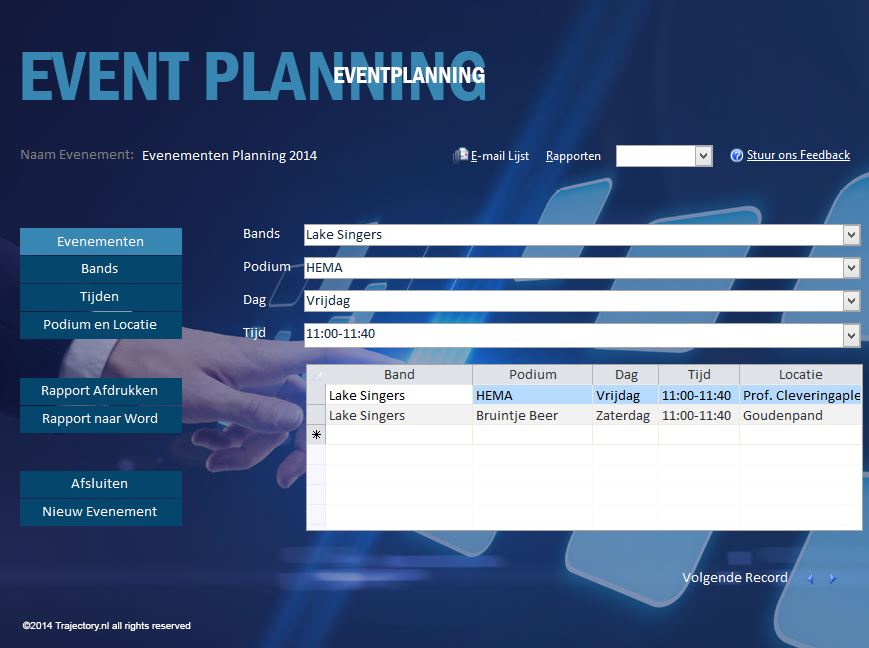Open the Bands section

101,269
